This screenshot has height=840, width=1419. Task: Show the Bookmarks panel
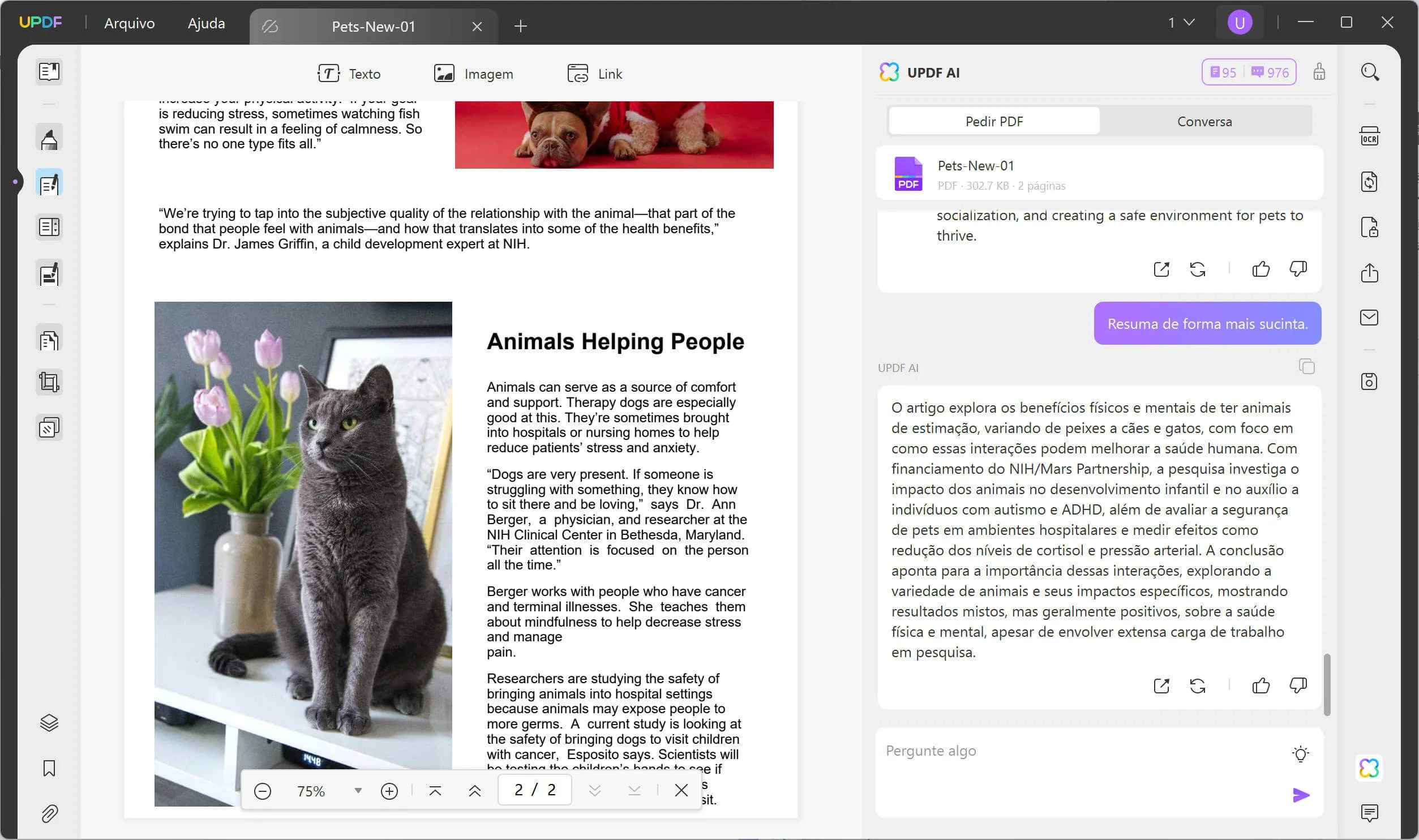49,769
